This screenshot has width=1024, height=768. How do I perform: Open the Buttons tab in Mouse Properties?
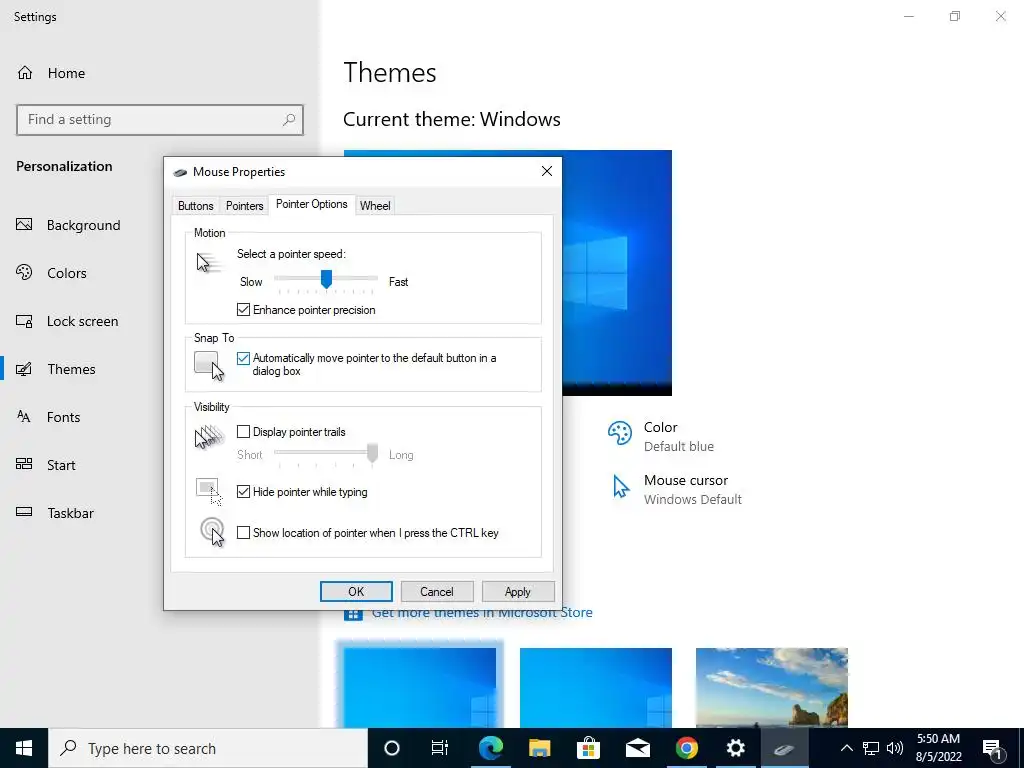(195, 206)
